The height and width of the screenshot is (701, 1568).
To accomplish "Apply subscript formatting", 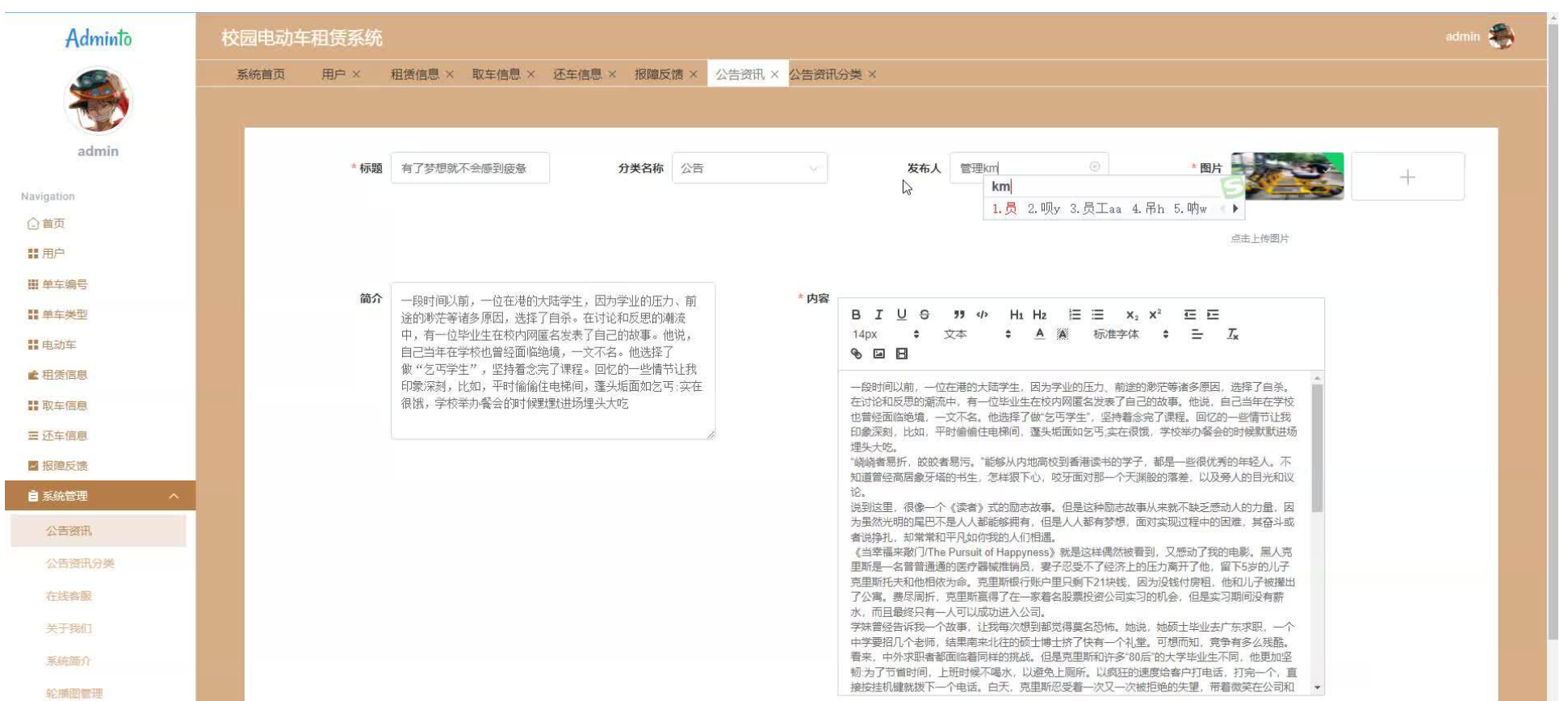I will pos(1132,315).
